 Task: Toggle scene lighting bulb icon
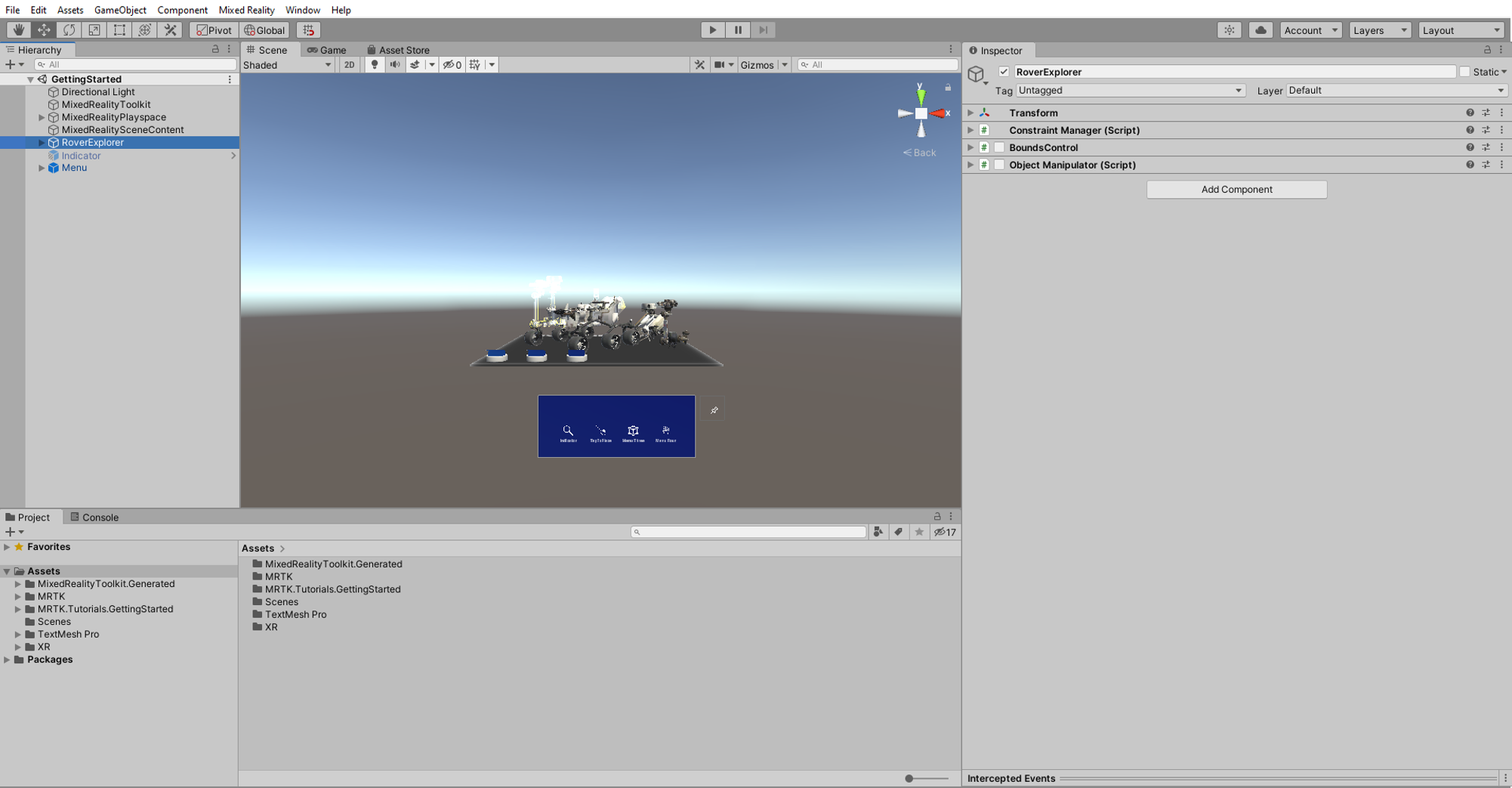tap(375, 65)
